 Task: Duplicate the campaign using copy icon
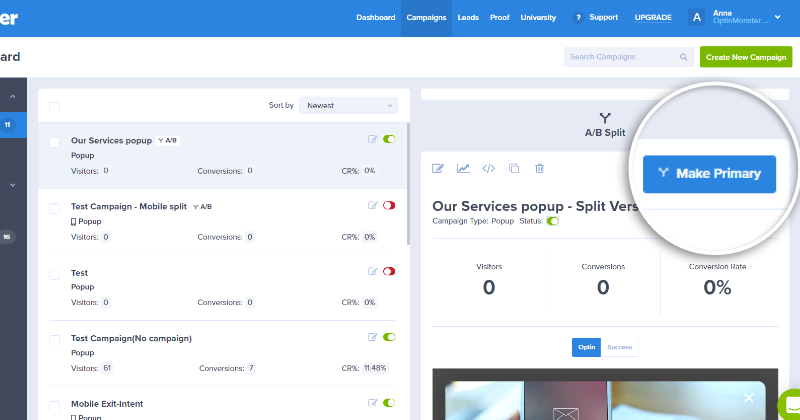tap(514, 168)
